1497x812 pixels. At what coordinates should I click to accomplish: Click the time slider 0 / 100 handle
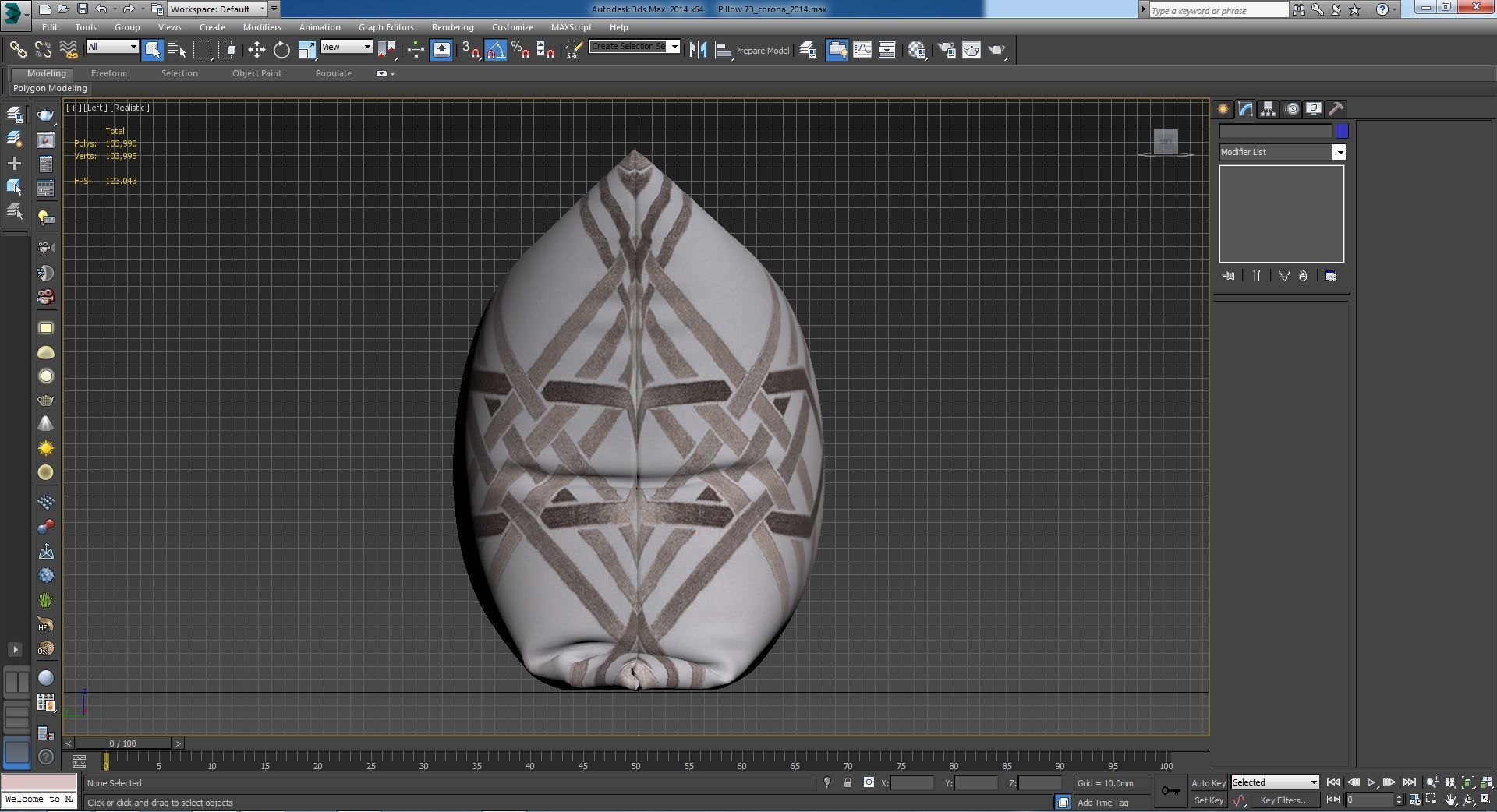[x=122, y=743]
